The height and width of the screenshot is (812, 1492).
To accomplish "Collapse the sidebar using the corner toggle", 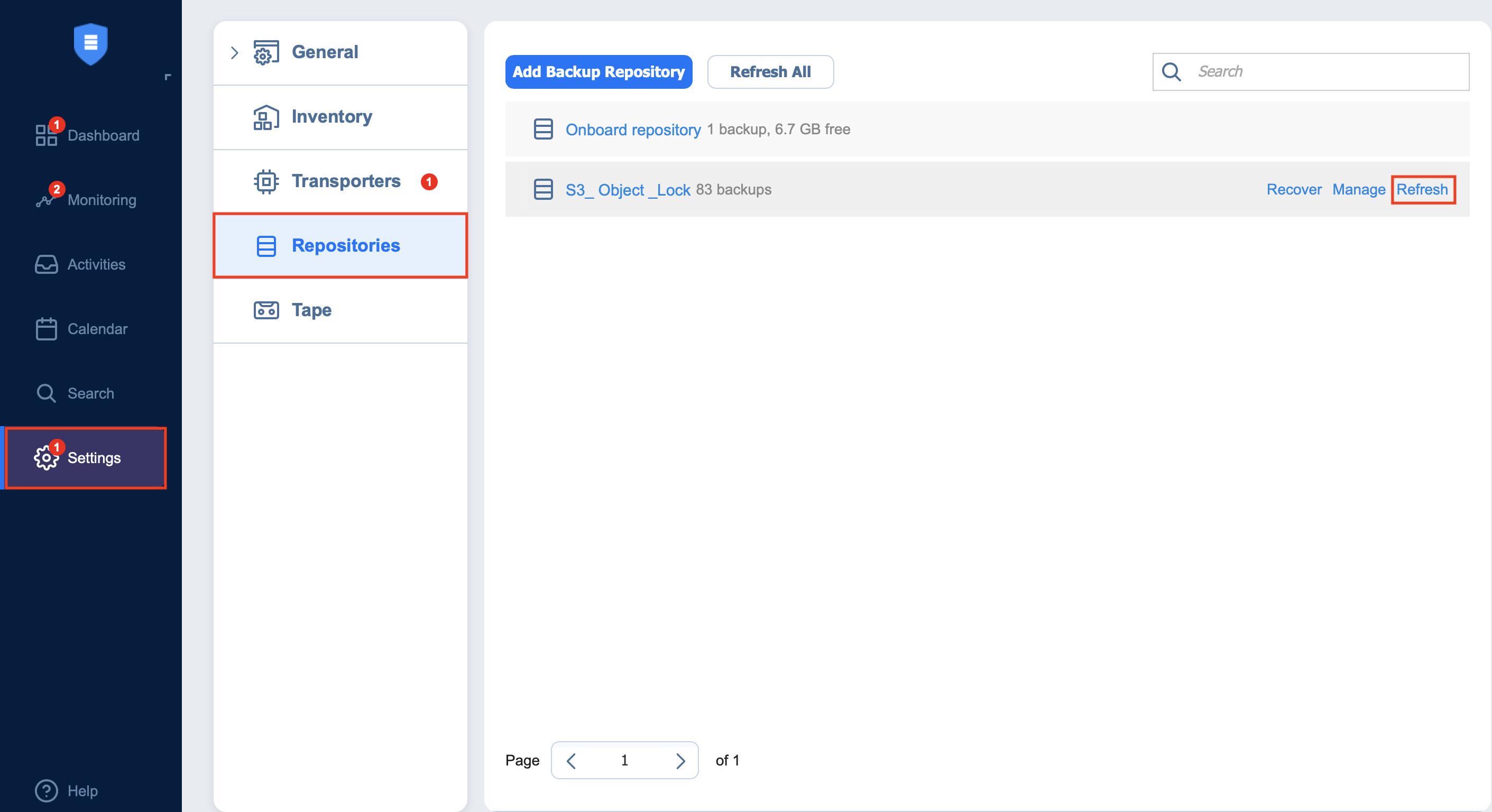I will pos(168,77).
